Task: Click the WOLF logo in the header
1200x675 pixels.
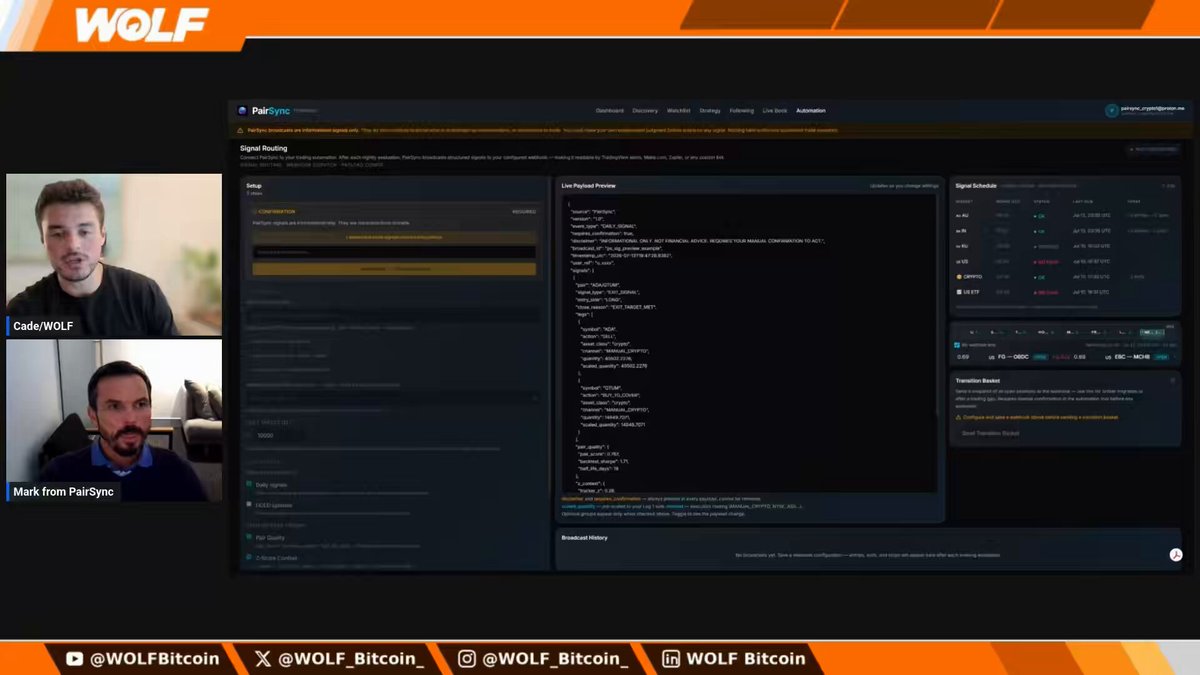Action: click(142, 24)
